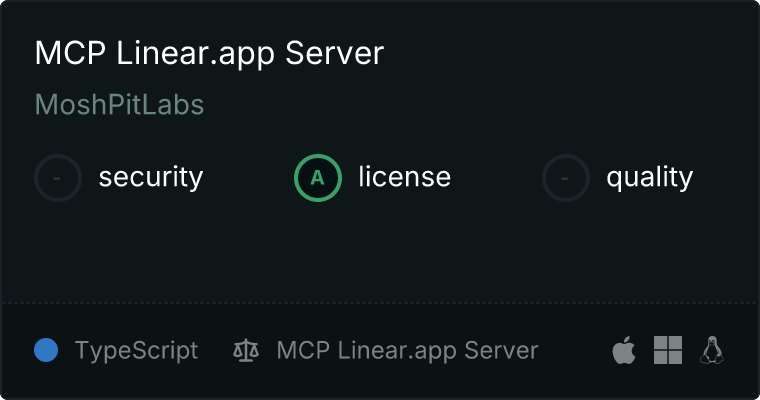Click the empty quality grade badge
Image resolution: width=760 pixels, height=400 pixels.
566,178
